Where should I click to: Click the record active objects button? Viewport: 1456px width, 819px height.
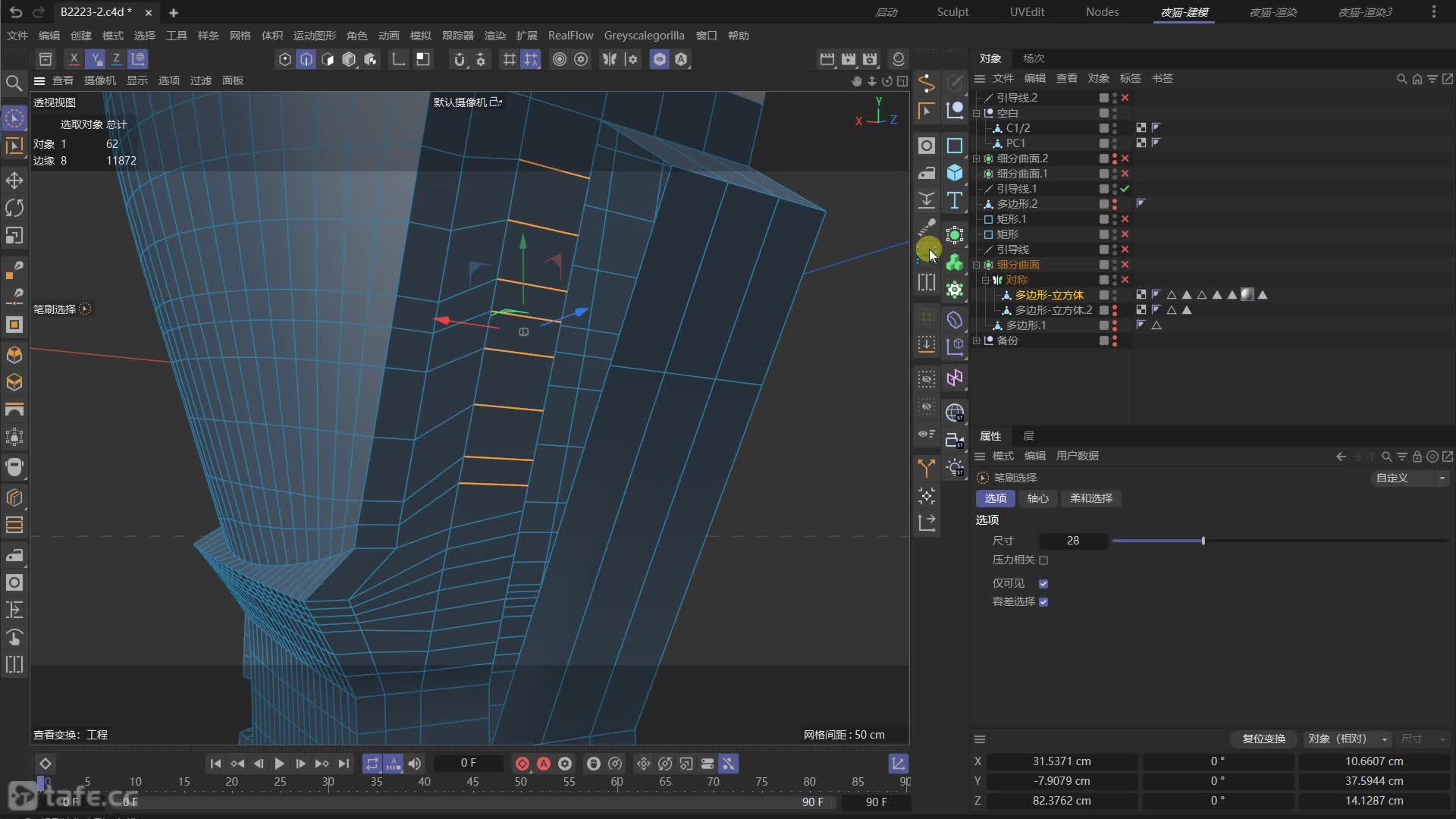click(x=522, y=764)
